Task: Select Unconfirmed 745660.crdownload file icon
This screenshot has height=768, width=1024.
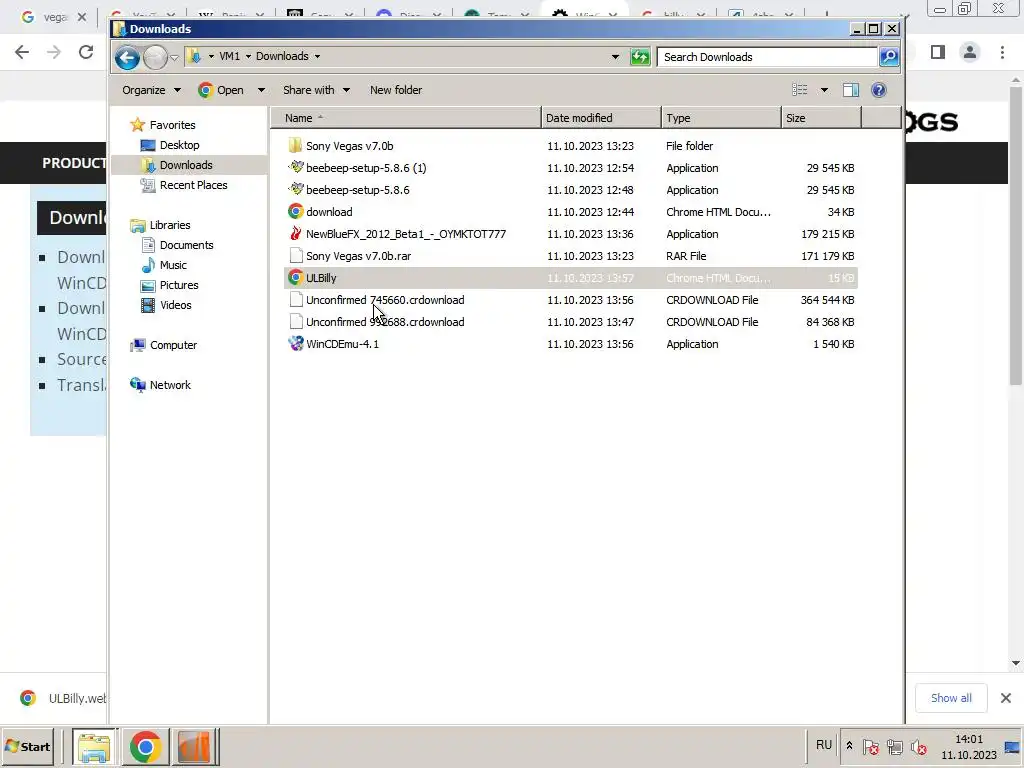Action: tap(296, 300)
